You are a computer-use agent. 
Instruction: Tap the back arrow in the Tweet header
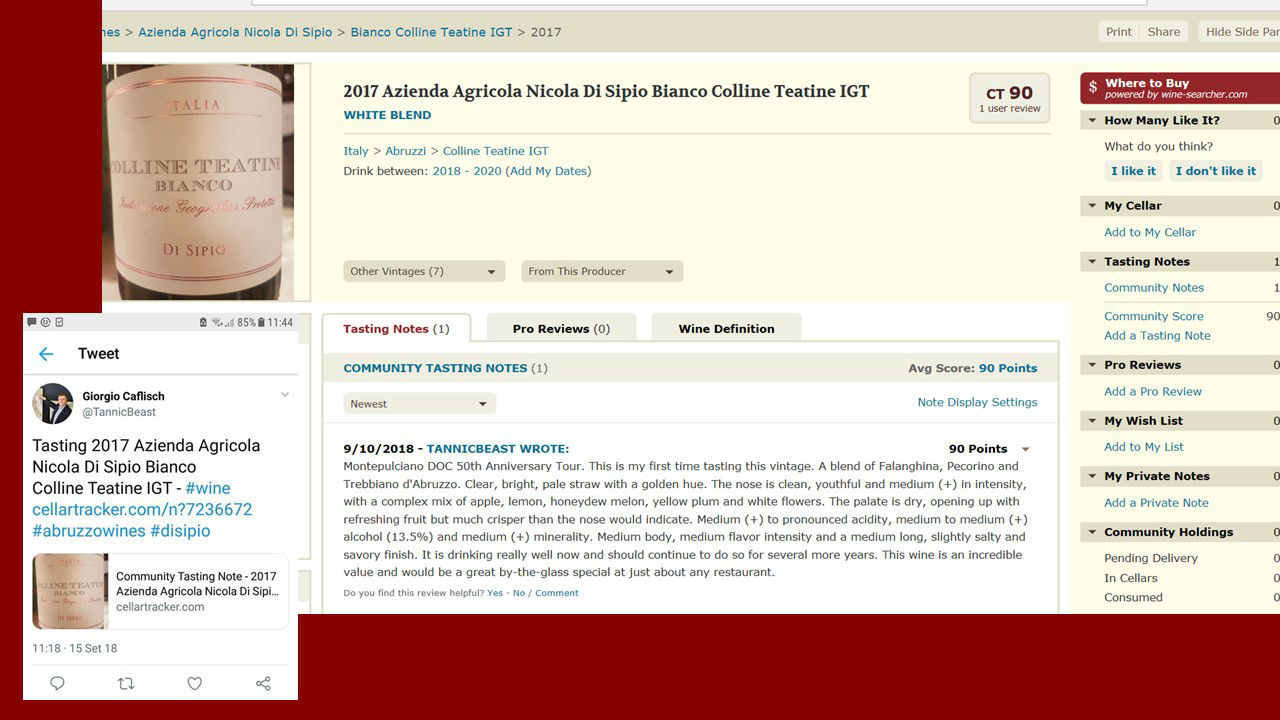click(x=46, y=354)
